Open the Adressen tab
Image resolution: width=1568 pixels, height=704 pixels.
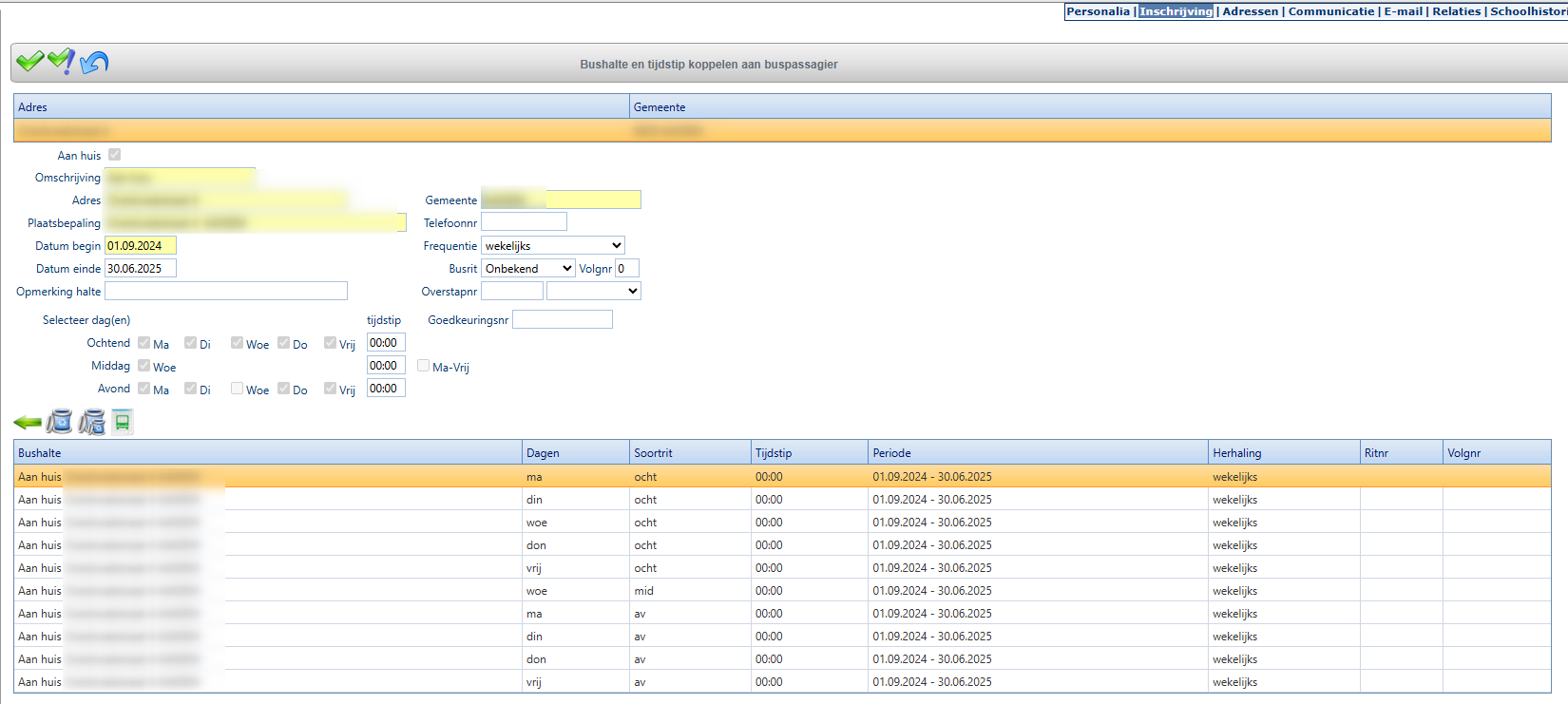(x=1250, y=11)
